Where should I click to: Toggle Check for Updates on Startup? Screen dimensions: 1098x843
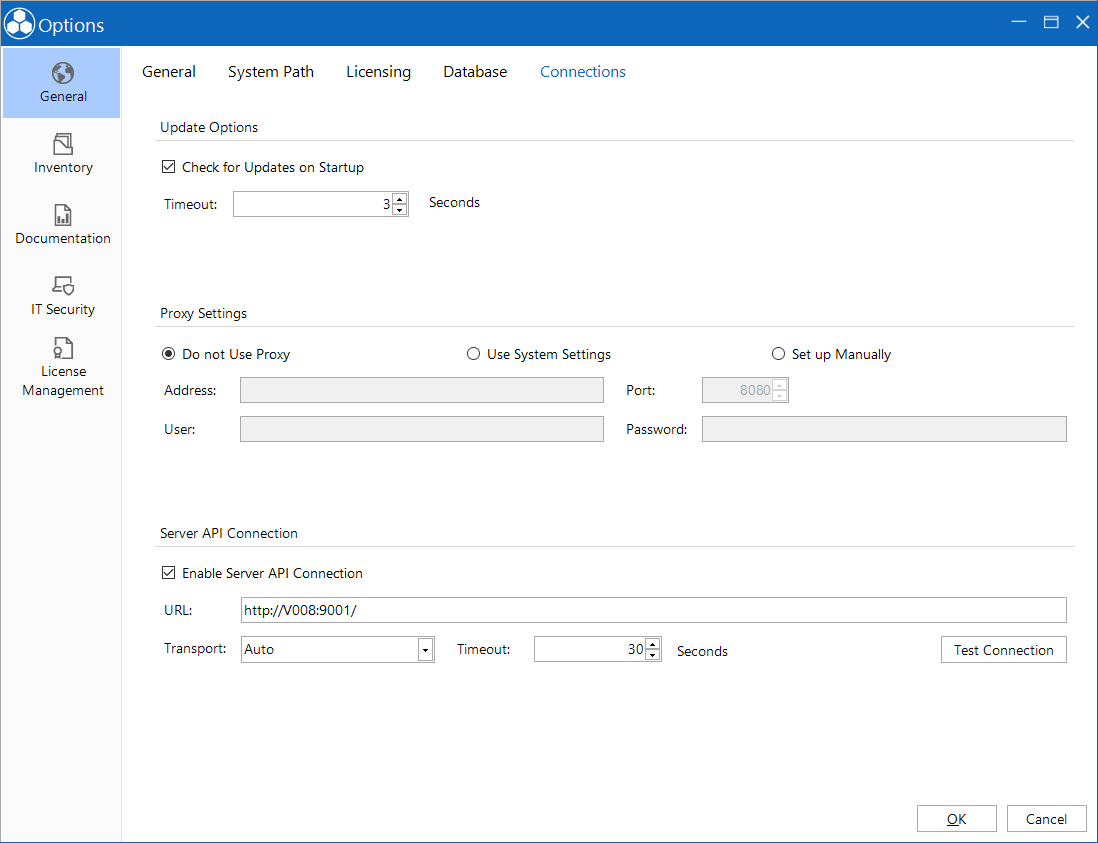(x=168, y=167)
